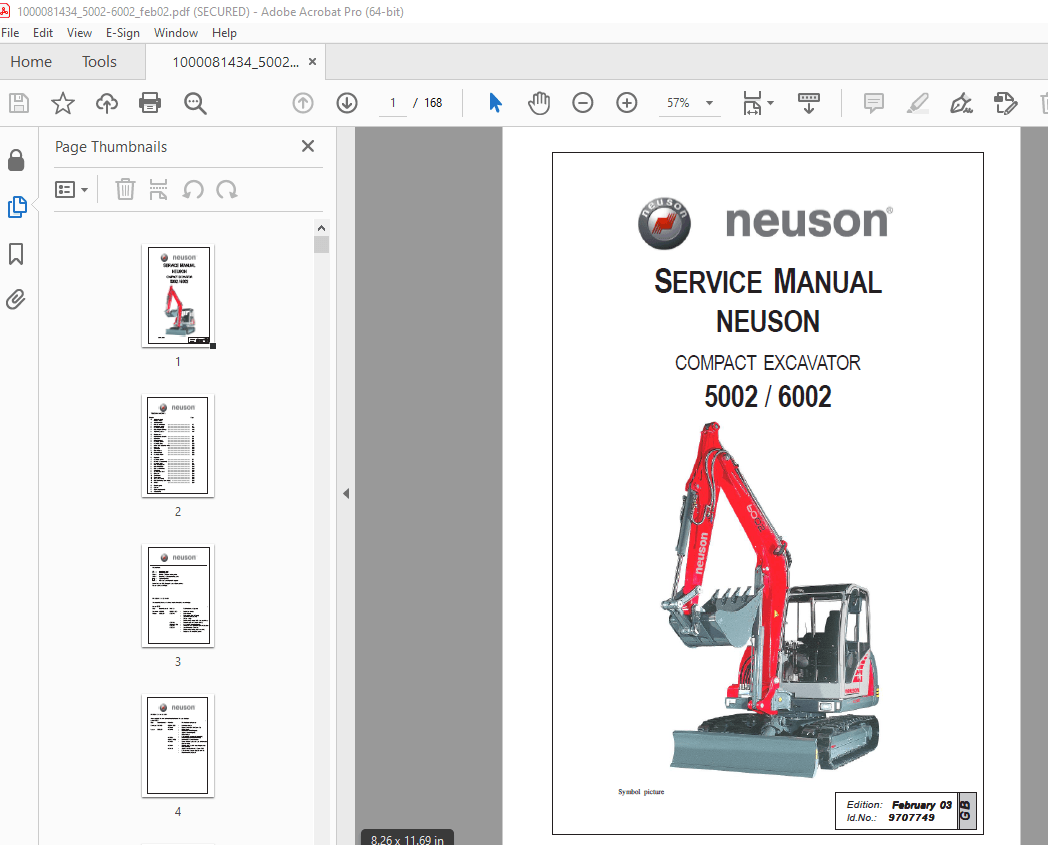Click the 'COMPACT EXCAVATOR' text

click(x=768, y=363)
